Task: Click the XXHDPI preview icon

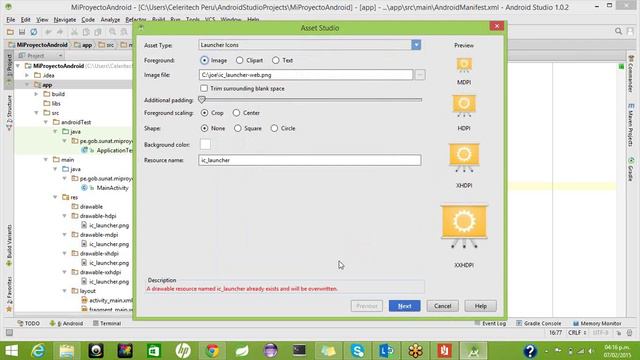Action: tap(464, 227)
